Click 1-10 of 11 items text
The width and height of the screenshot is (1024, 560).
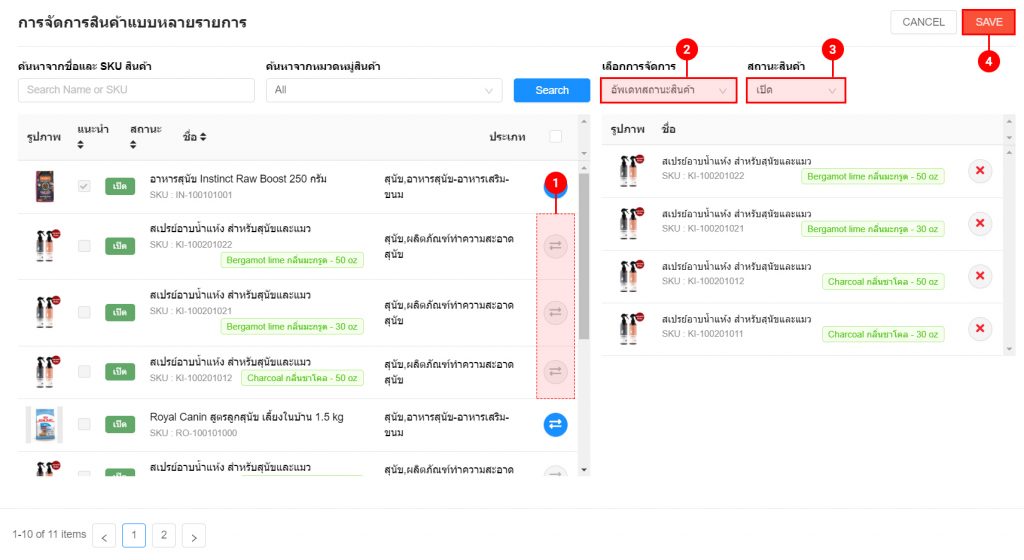click(49, 534)
